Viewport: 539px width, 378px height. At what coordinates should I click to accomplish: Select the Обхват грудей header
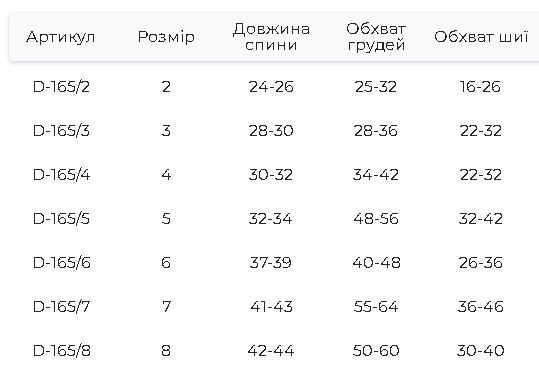pyautogui.click(x=376, y=37)
